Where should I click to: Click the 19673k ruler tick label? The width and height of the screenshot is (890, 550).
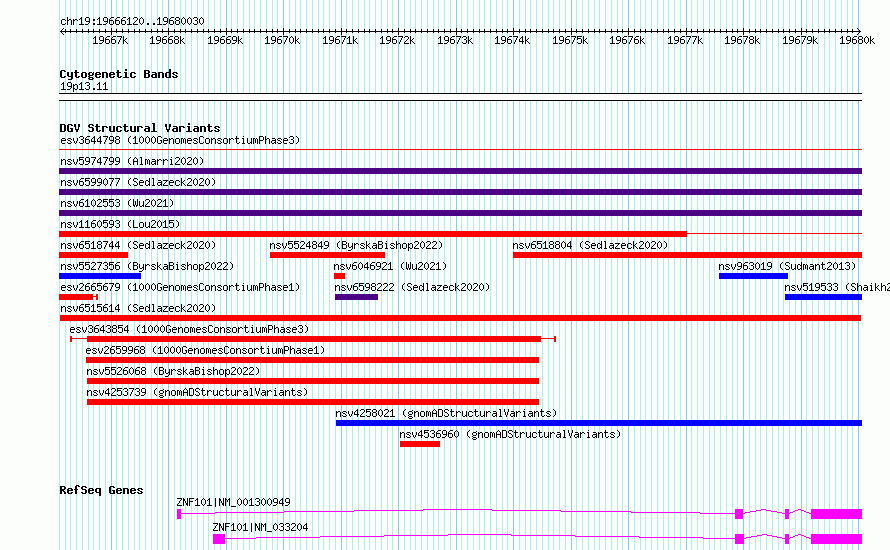(455, 40)
